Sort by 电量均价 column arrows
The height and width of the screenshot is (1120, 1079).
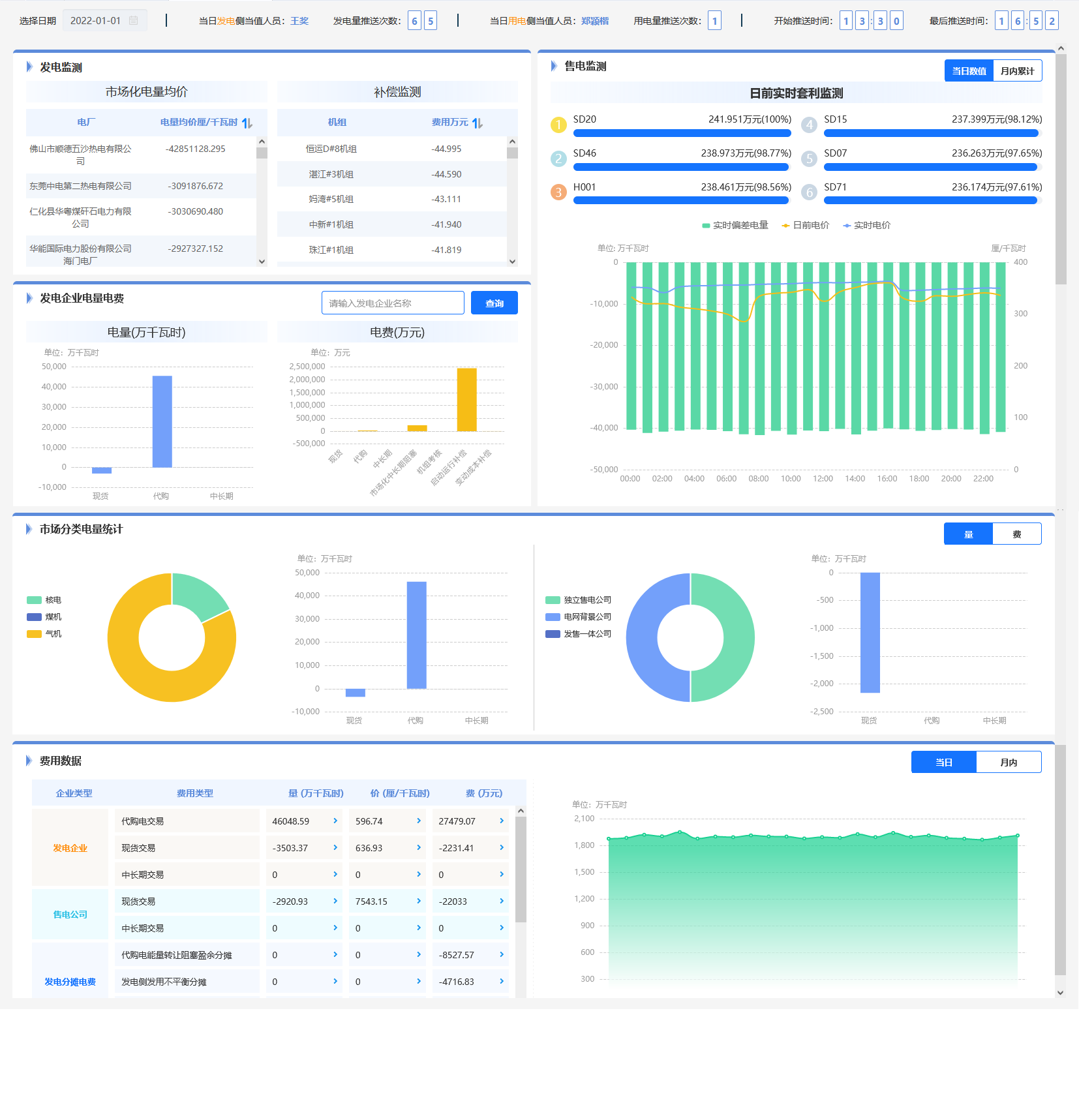click(247, 123)
